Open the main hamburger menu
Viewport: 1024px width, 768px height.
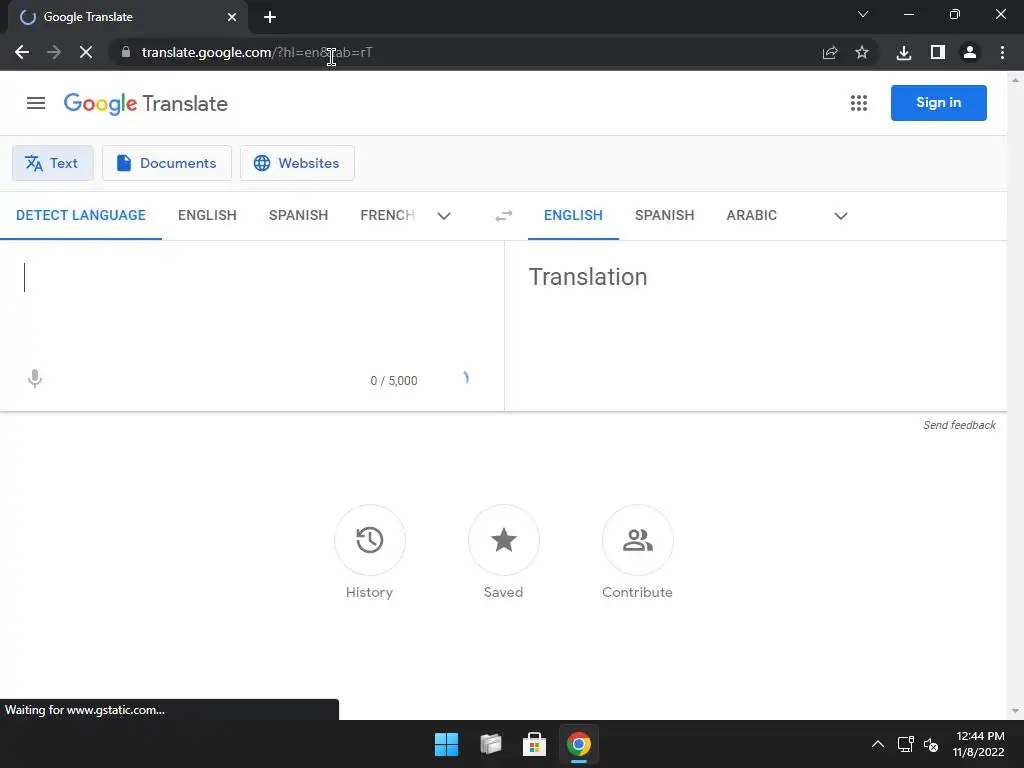(x=36, y=103)
